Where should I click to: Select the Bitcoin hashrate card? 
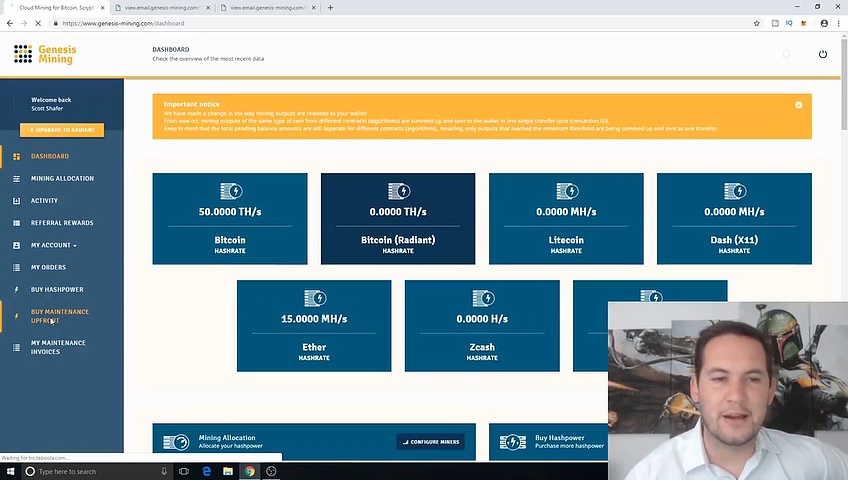click(x=230, y=219)
